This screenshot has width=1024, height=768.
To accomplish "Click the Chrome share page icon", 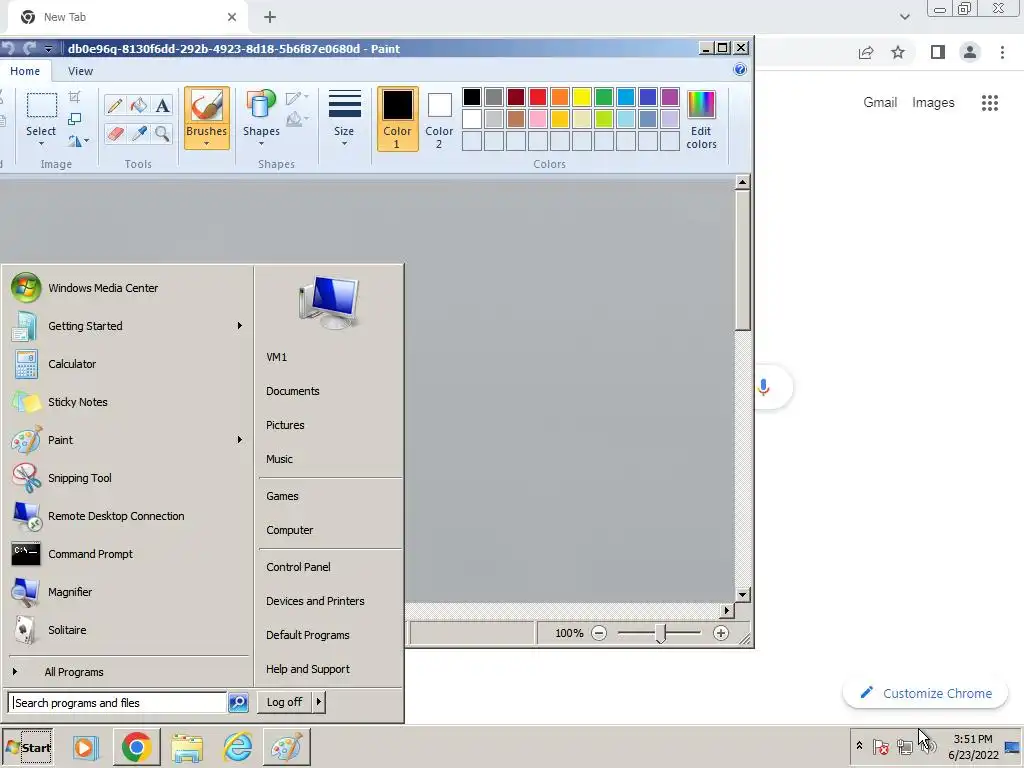I will click(866, 52).
